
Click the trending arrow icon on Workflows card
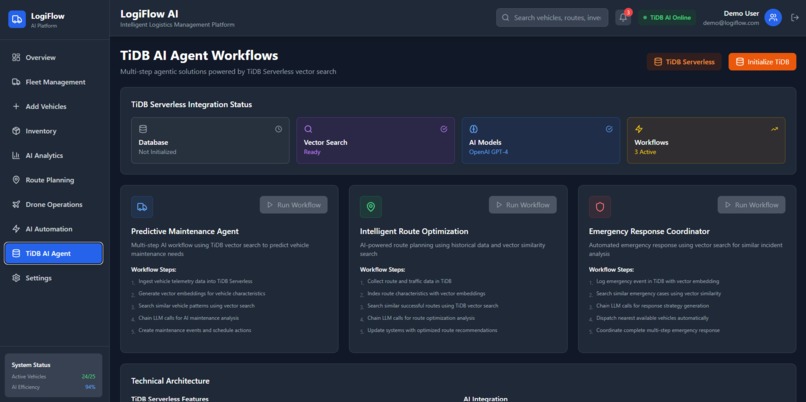774,129
